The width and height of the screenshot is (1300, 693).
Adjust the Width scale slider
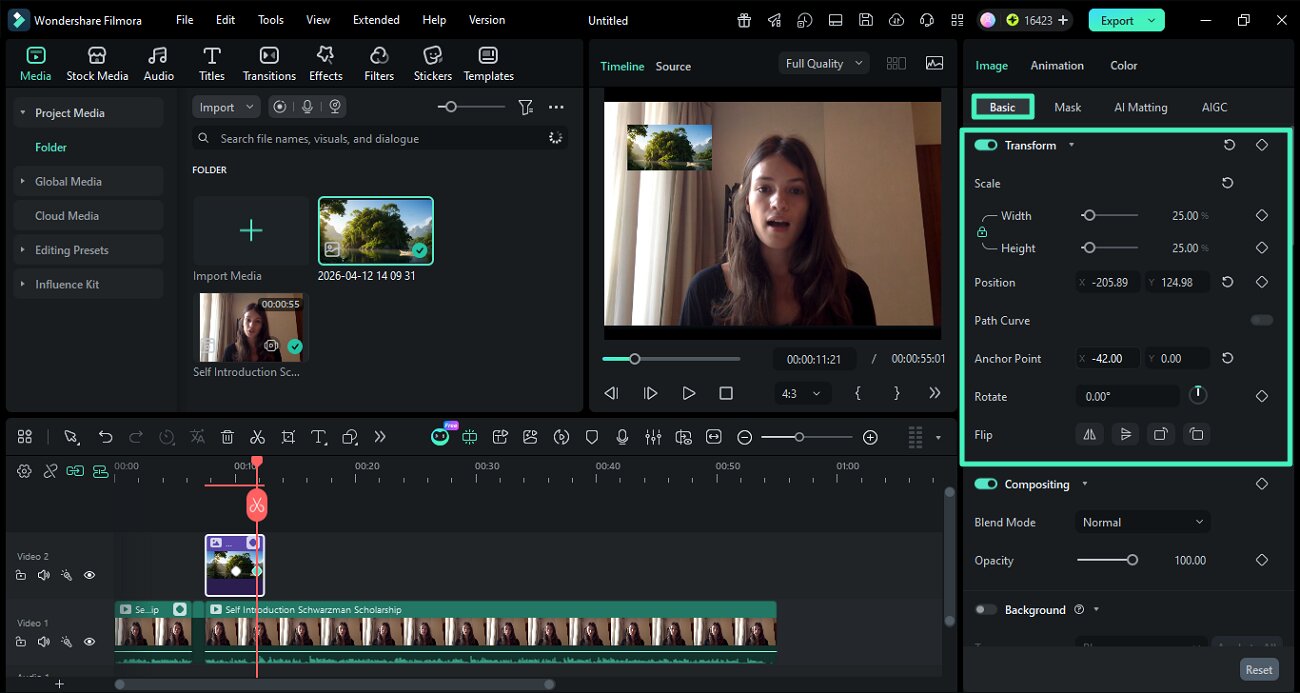pos(1110,215)
